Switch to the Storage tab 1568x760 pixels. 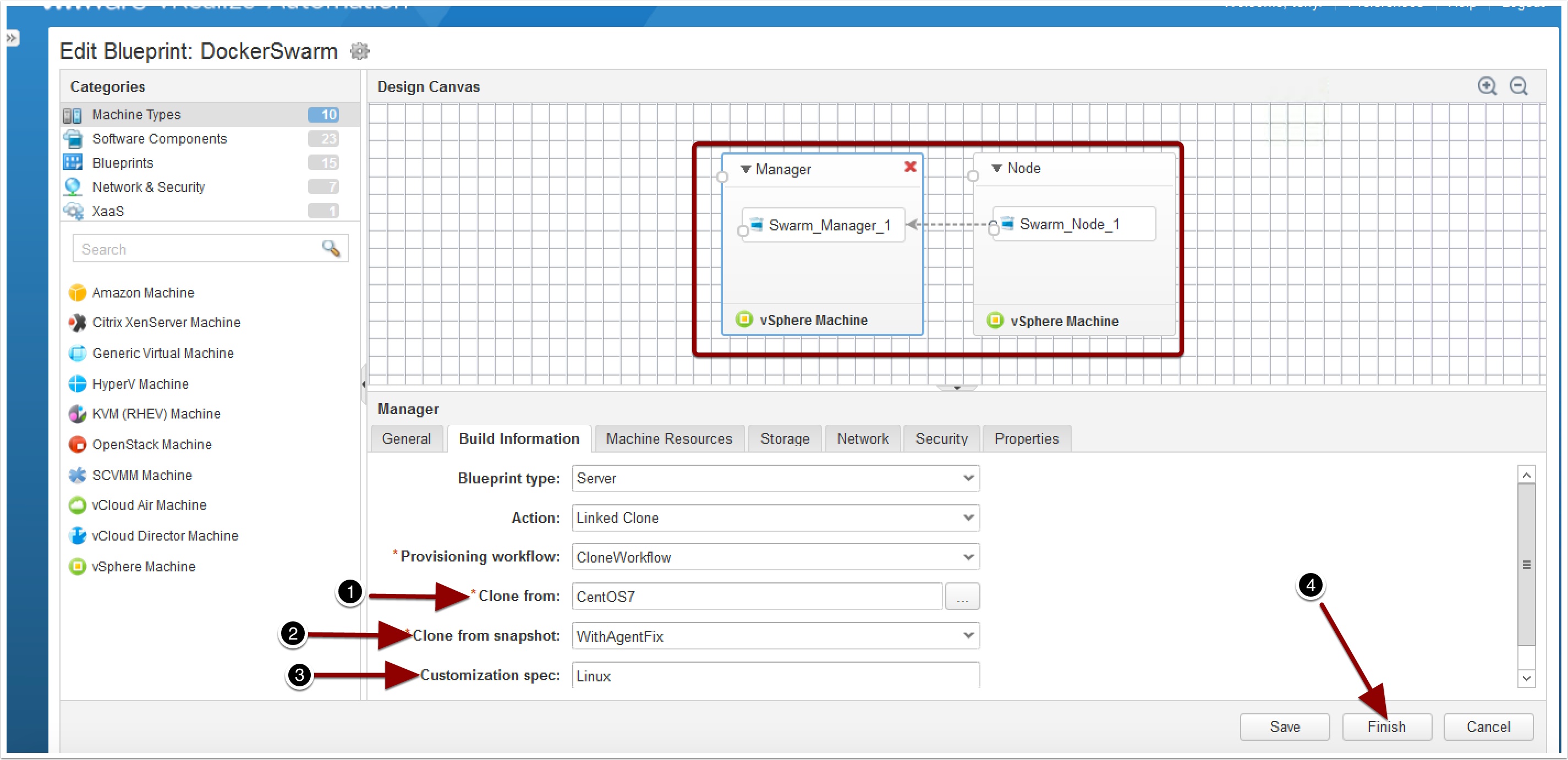[785, 439]
